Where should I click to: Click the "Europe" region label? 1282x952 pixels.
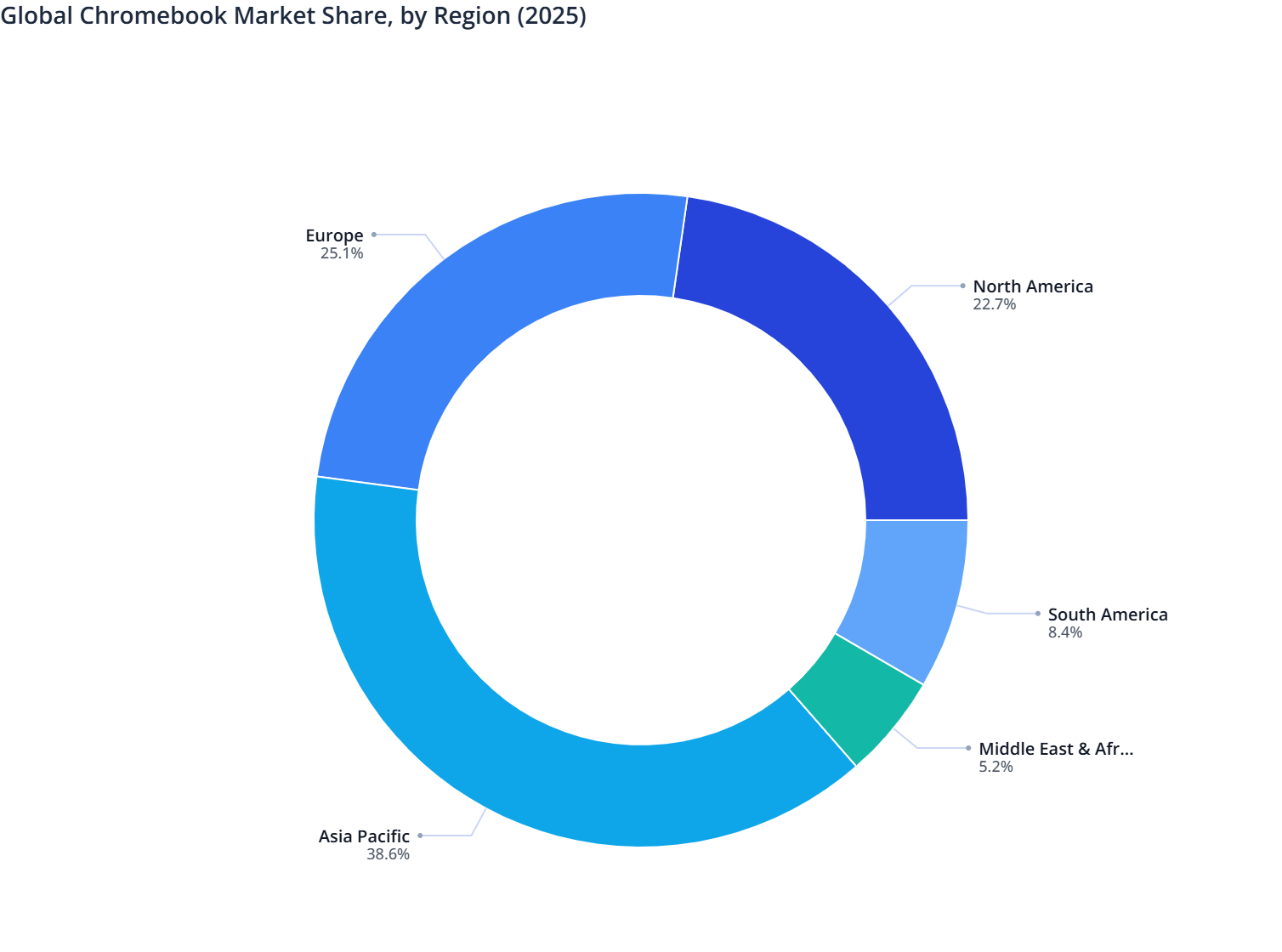pos(334,235)
